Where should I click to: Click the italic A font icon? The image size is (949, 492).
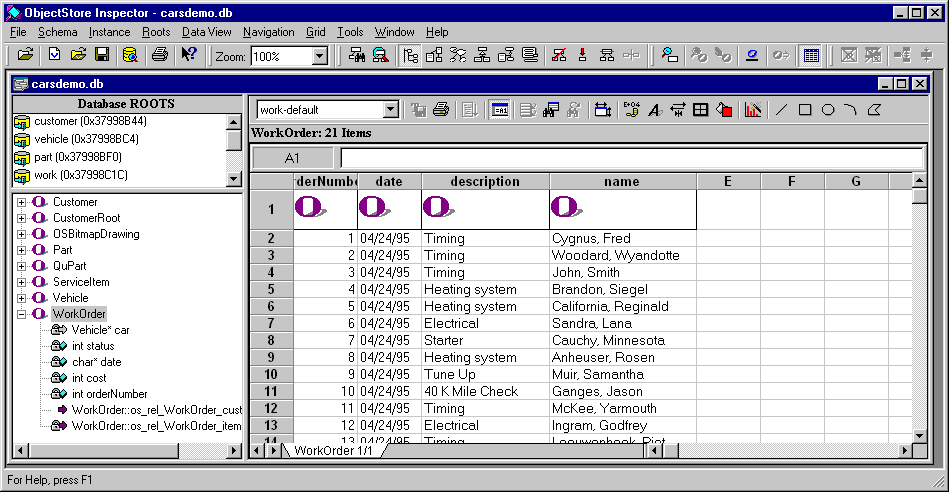tap(654, 110)
